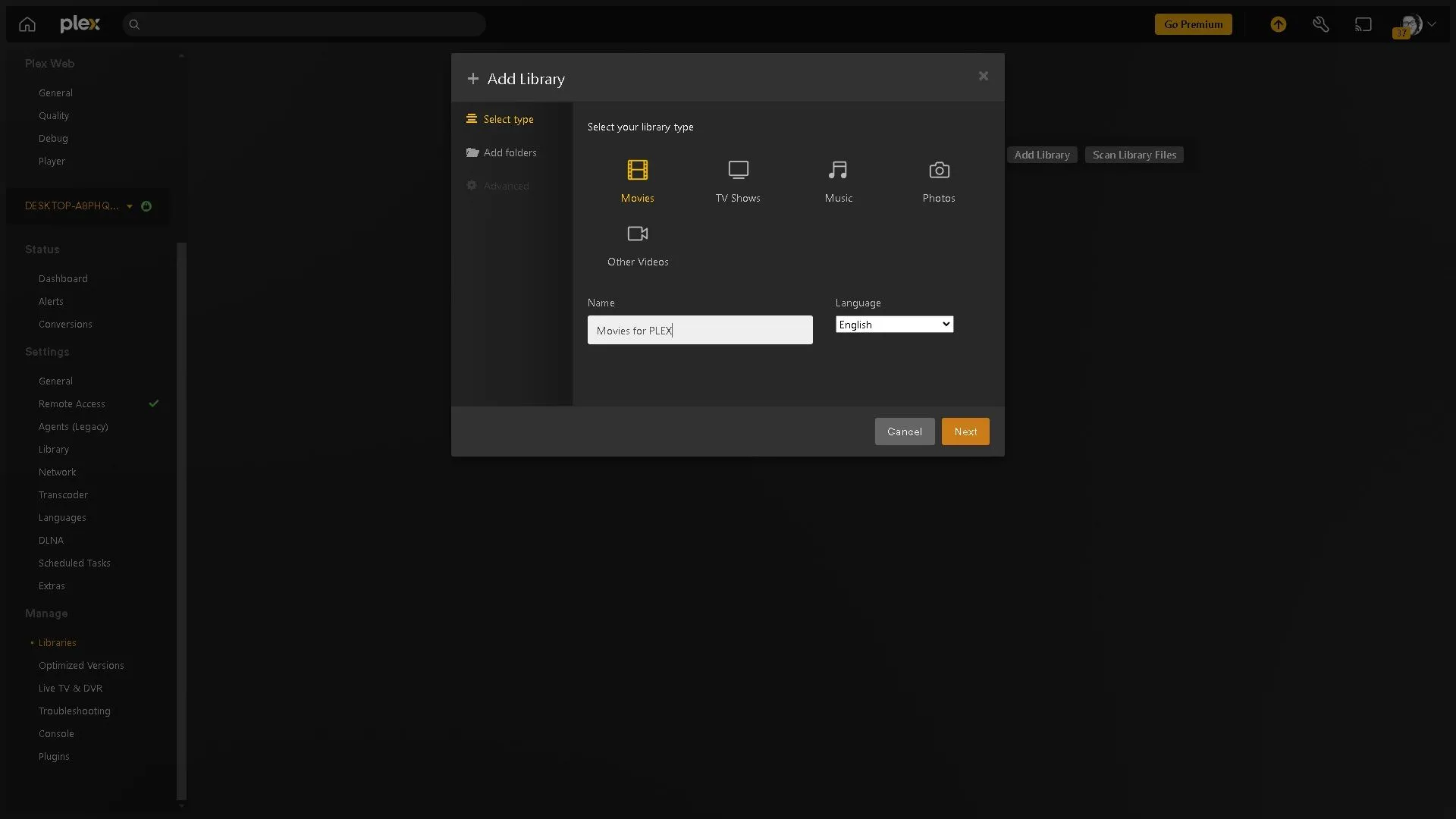Click the sidebar vertical scrollbar

(x=181, y=521)
